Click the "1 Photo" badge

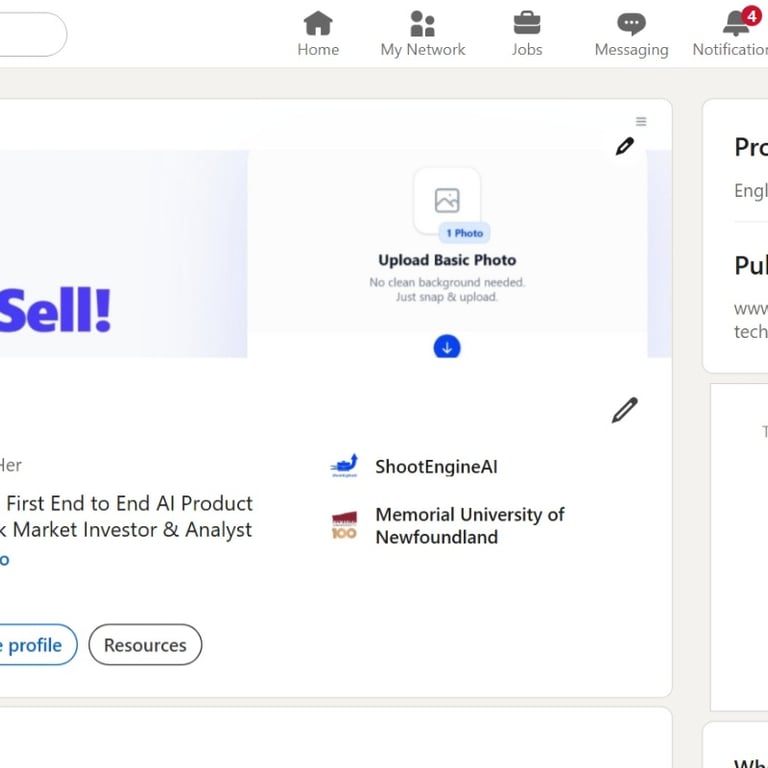pyautogui.click(x=464, y=233)
